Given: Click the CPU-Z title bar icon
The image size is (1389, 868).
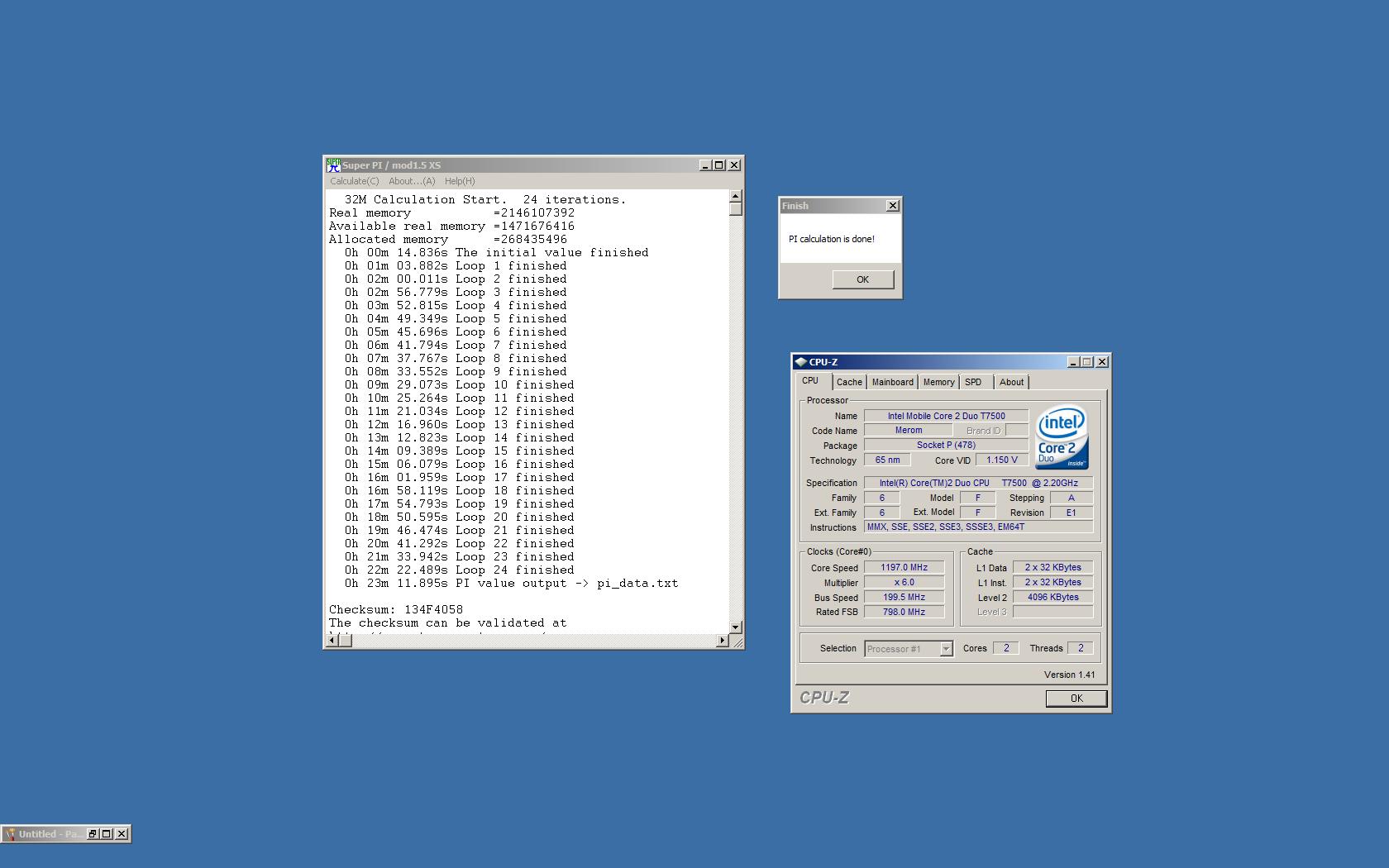Looking at the screenshot, I should point(800,362).
